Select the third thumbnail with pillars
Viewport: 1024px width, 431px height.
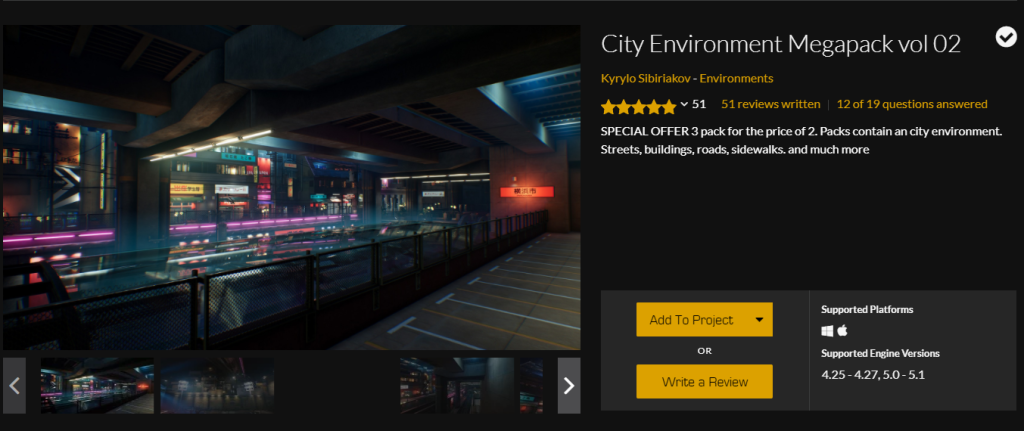point(457,385)
